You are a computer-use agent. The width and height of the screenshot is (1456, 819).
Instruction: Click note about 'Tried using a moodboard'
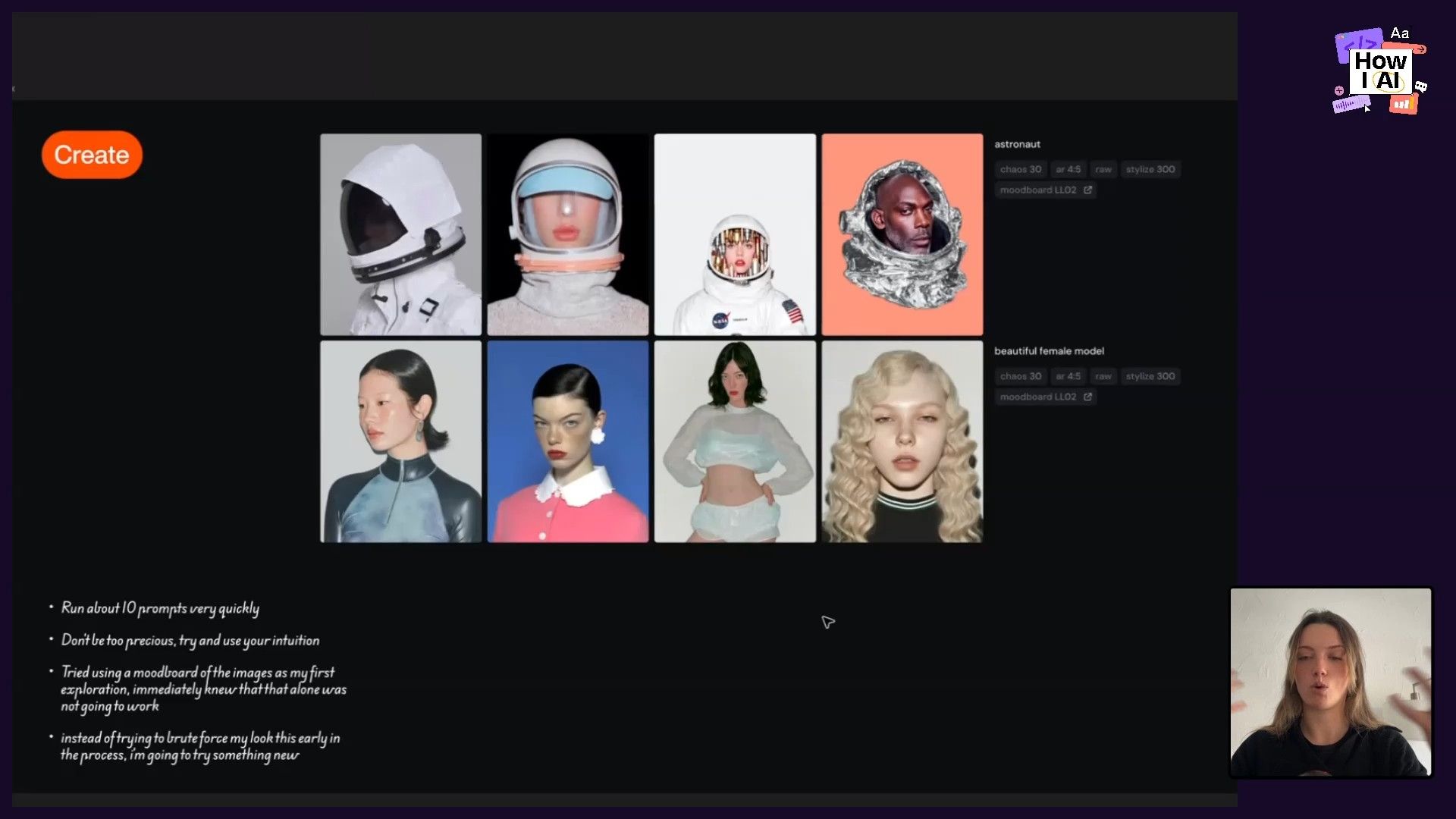point(203,689)
